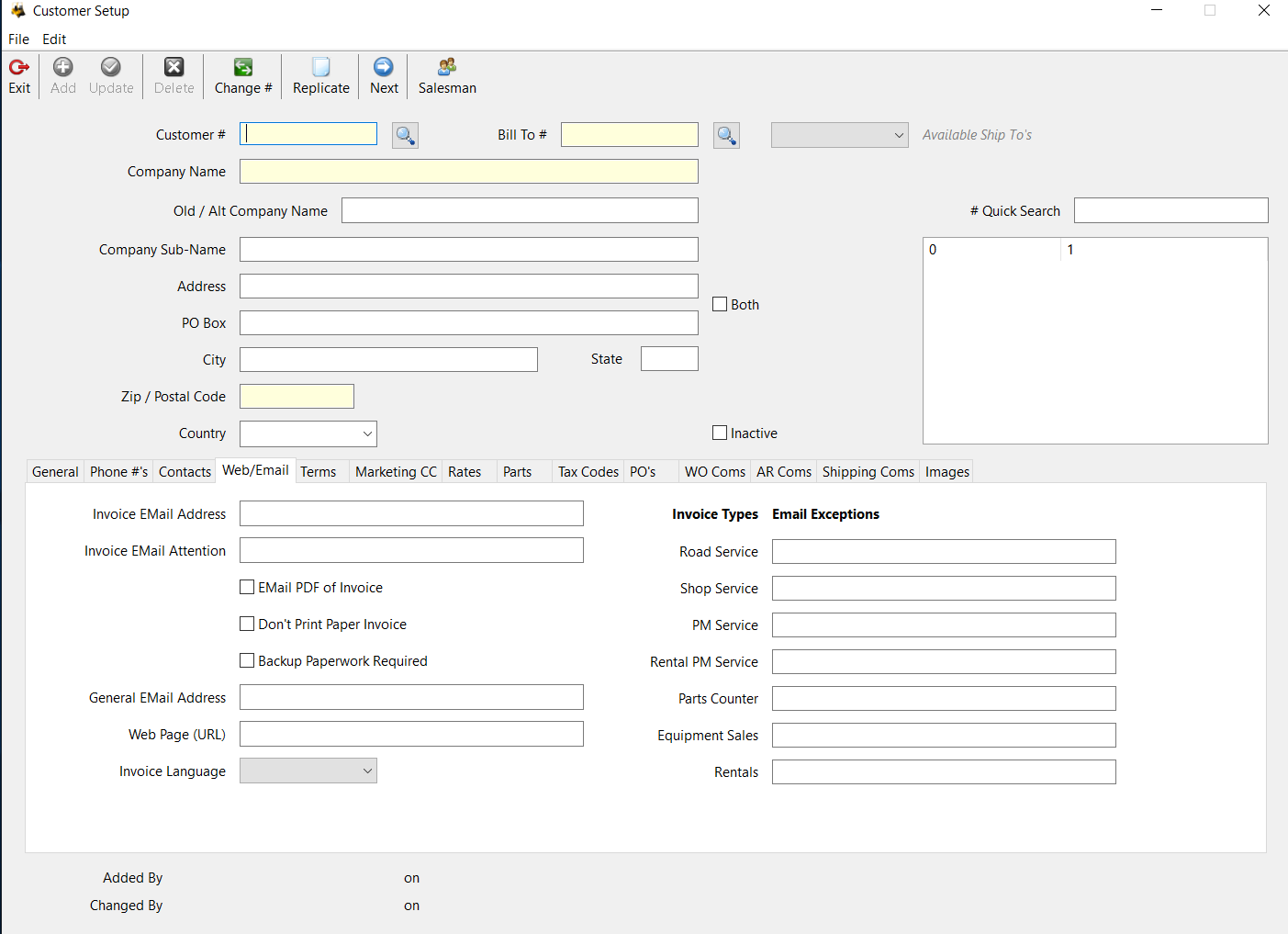Check Backup Paperwork Required

[247, 660]
